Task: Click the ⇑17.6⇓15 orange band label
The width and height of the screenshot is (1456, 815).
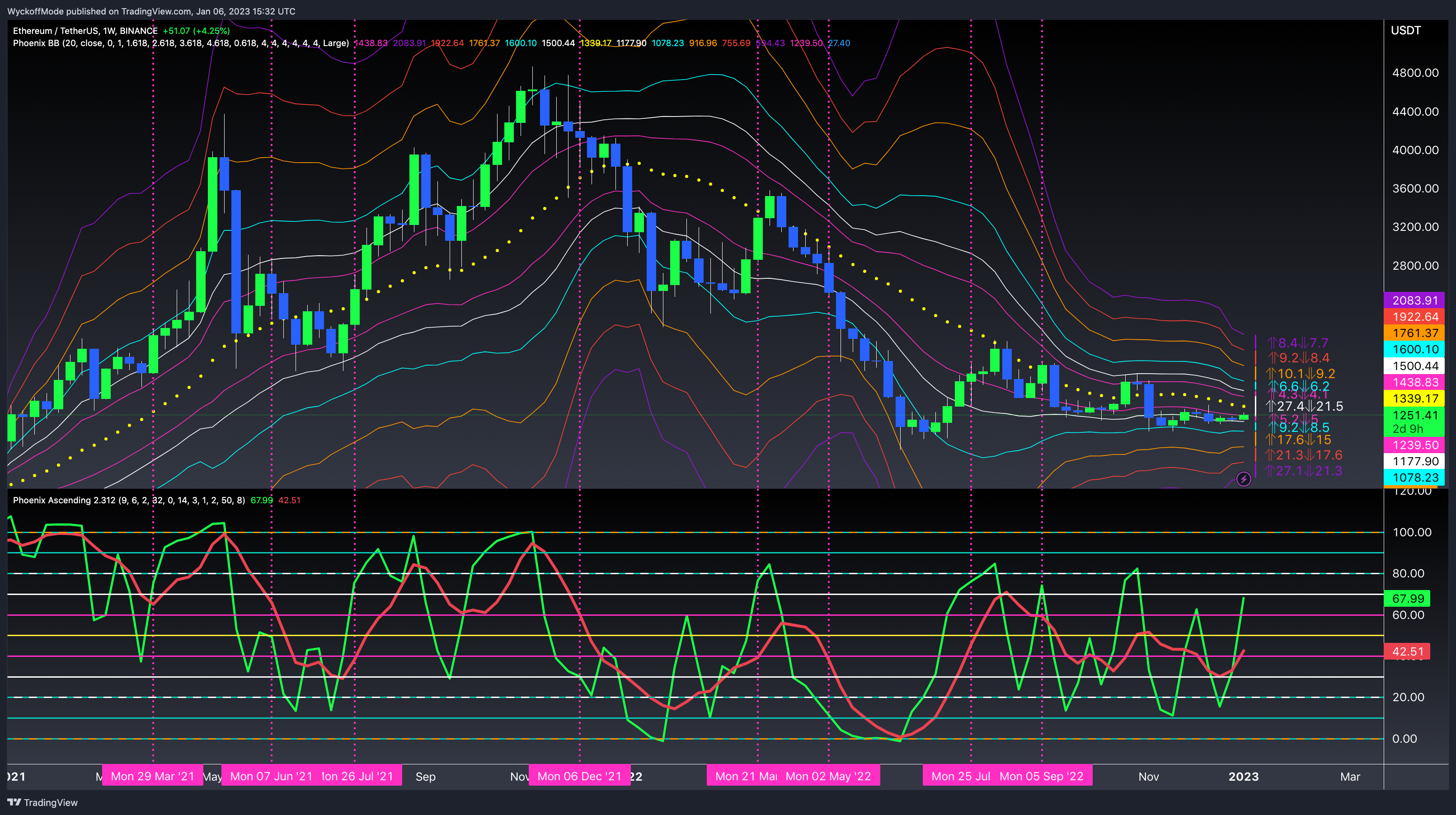Action: click(x=1298, y=440)
